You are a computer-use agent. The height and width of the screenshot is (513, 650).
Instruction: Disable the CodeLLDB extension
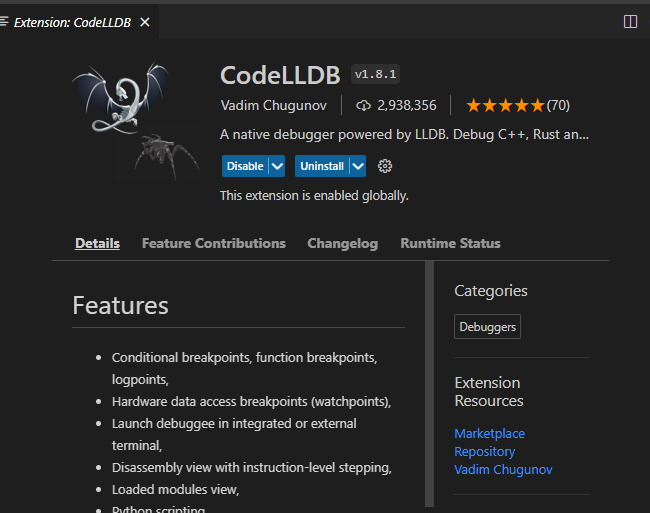pos(245,166)
